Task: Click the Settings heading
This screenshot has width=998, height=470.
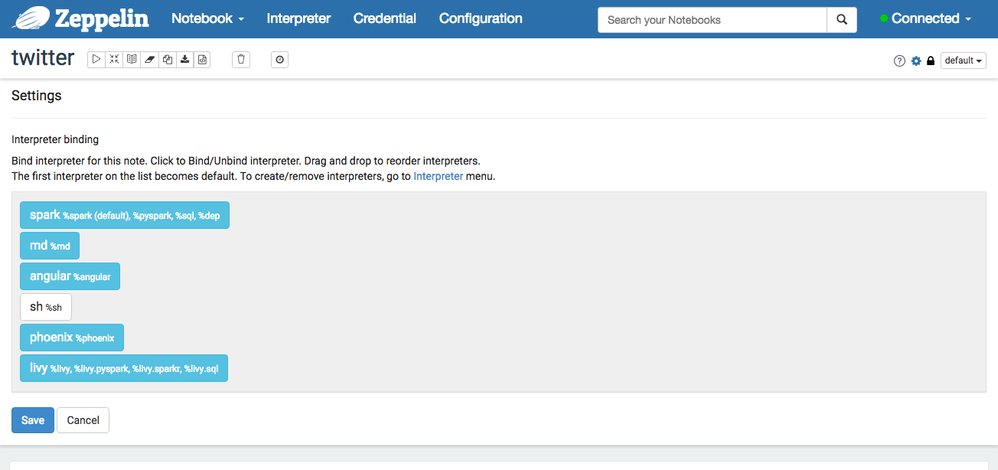Action: point(36,96)
